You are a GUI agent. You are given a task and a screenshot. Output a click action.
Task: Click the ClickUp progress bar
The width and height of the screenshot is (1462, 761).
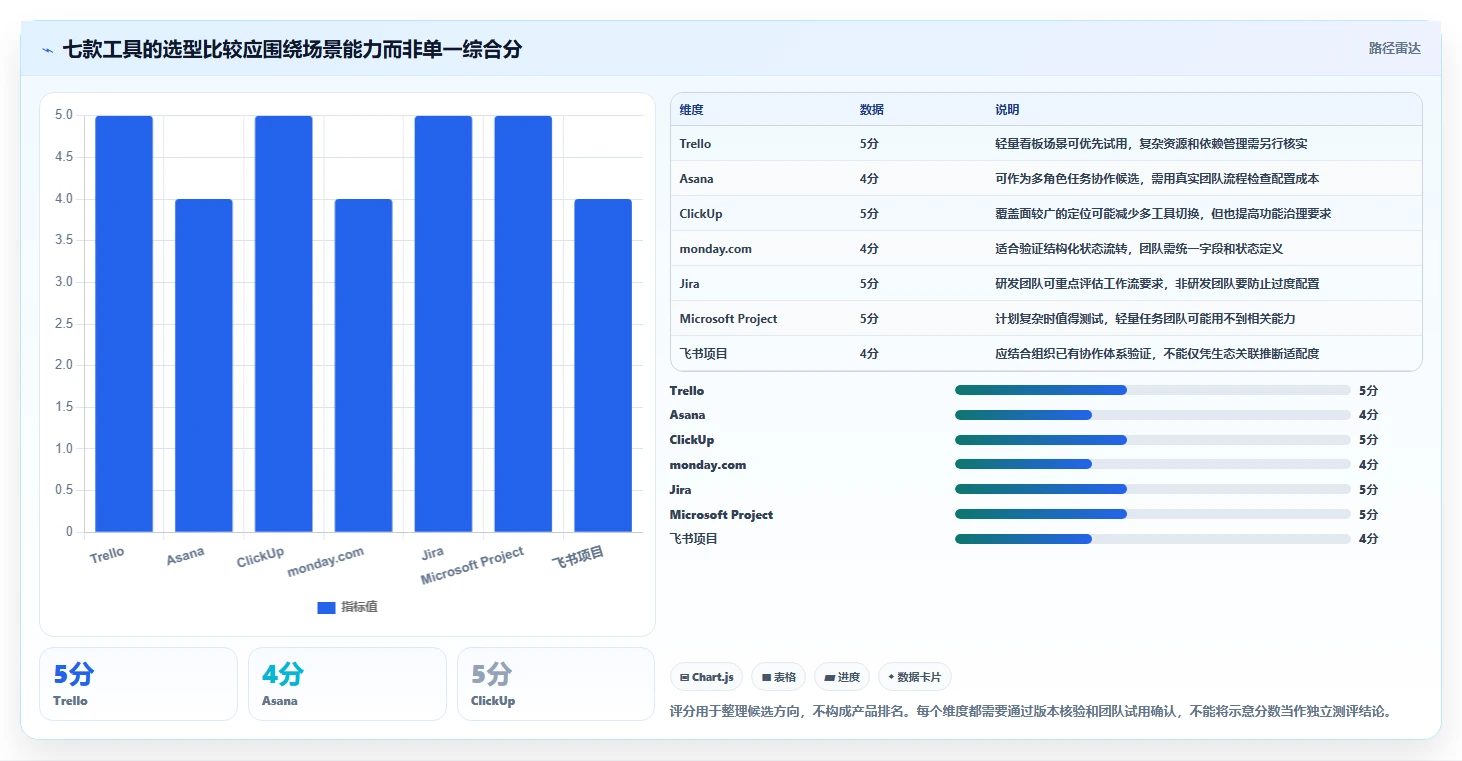coord(1153,440)
